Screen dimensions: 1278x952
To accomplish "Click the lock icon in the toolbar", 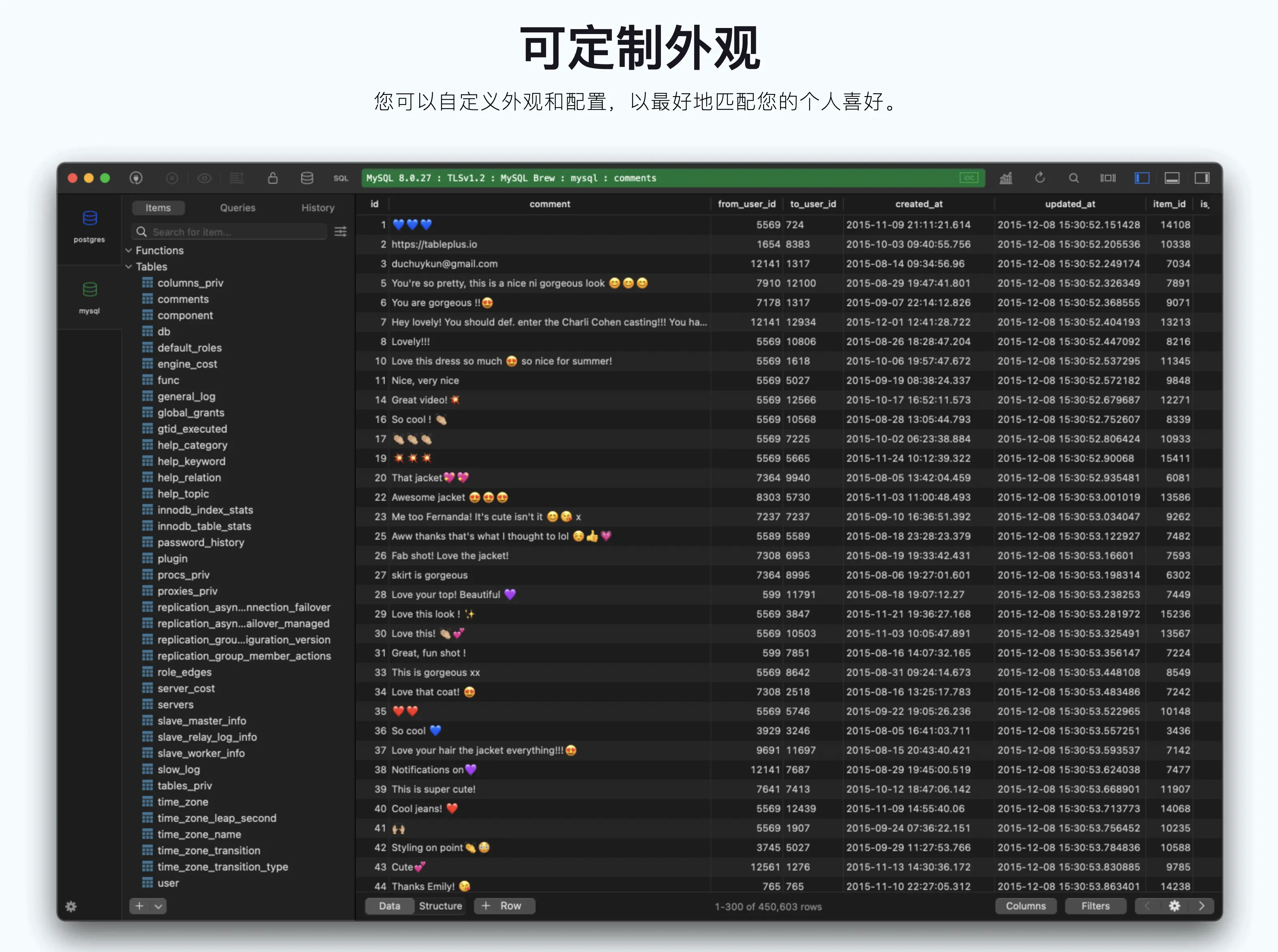I will coord(272,178).
